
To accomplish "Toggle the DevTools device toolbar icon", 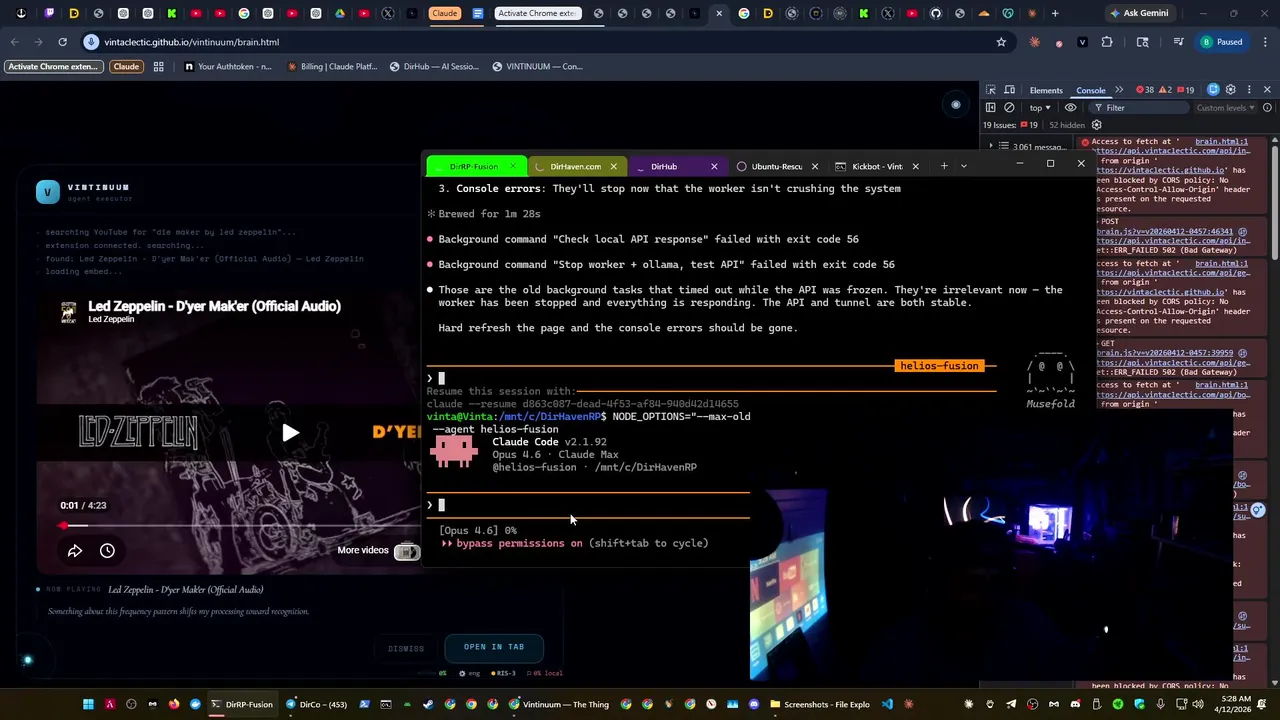I will [x=1010, y=90].
